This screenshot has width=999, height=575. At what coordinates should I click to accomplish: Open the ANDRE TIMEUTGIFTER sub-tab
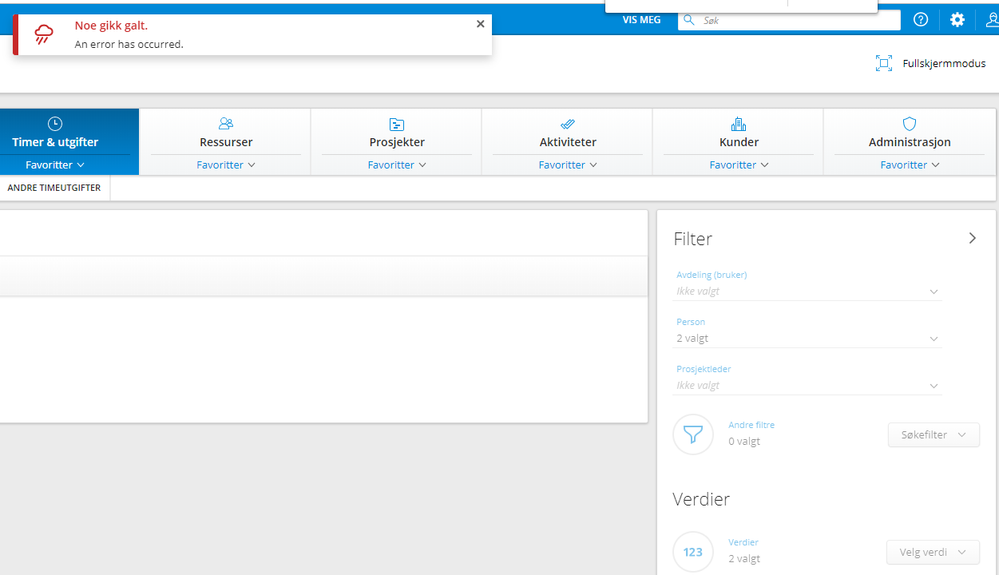(x=54, y=188)
